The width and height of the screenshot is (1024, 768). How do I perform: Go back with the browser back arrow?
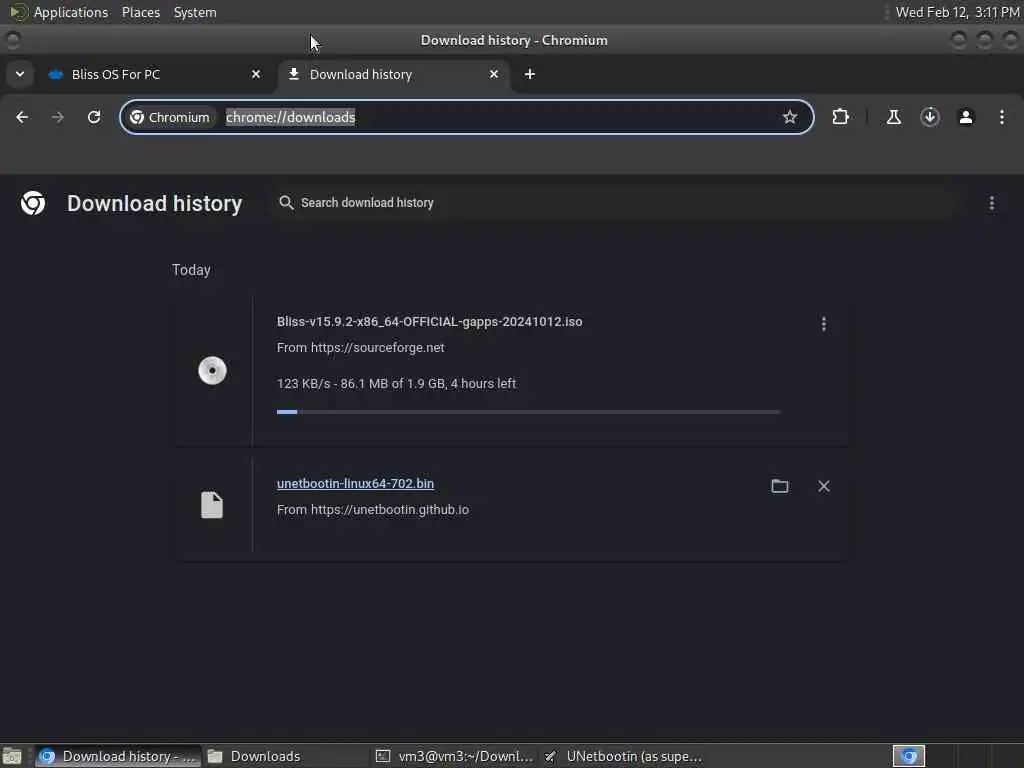point(22,117)
